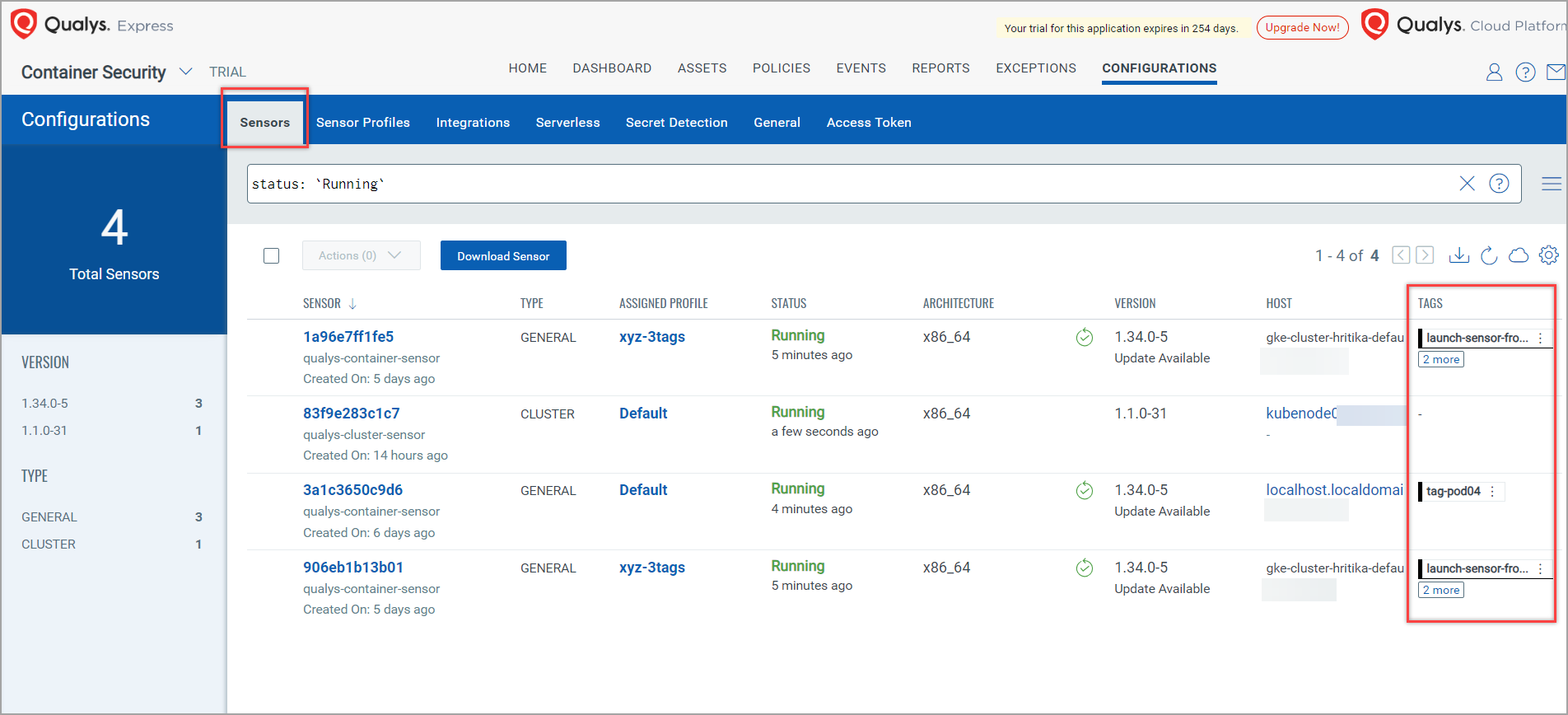Open EVENTS menu
The image size is (1568, 715).
click(x=861, y=68)
